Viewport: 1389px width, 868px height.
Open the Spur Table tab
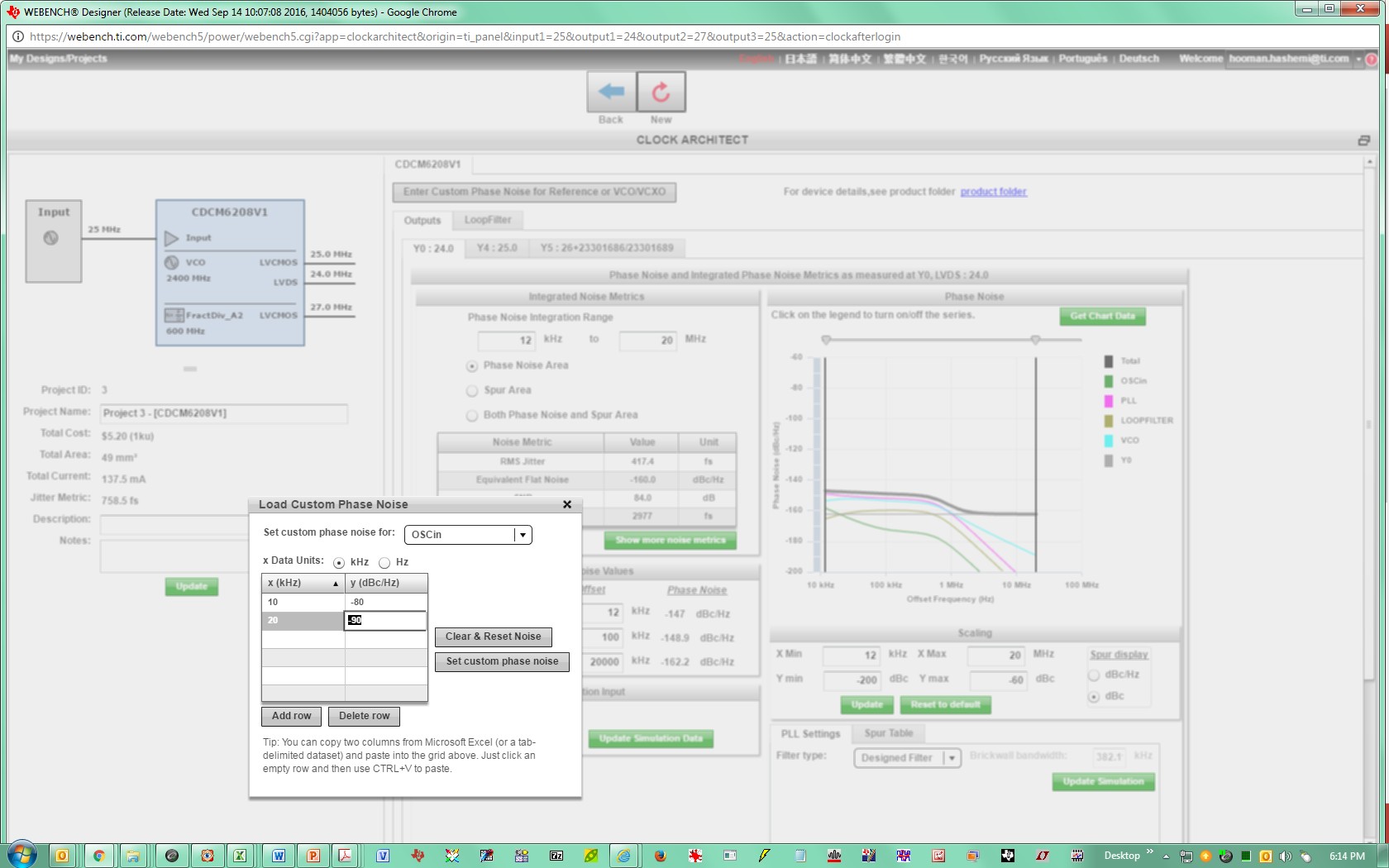[x=889, y=733]
